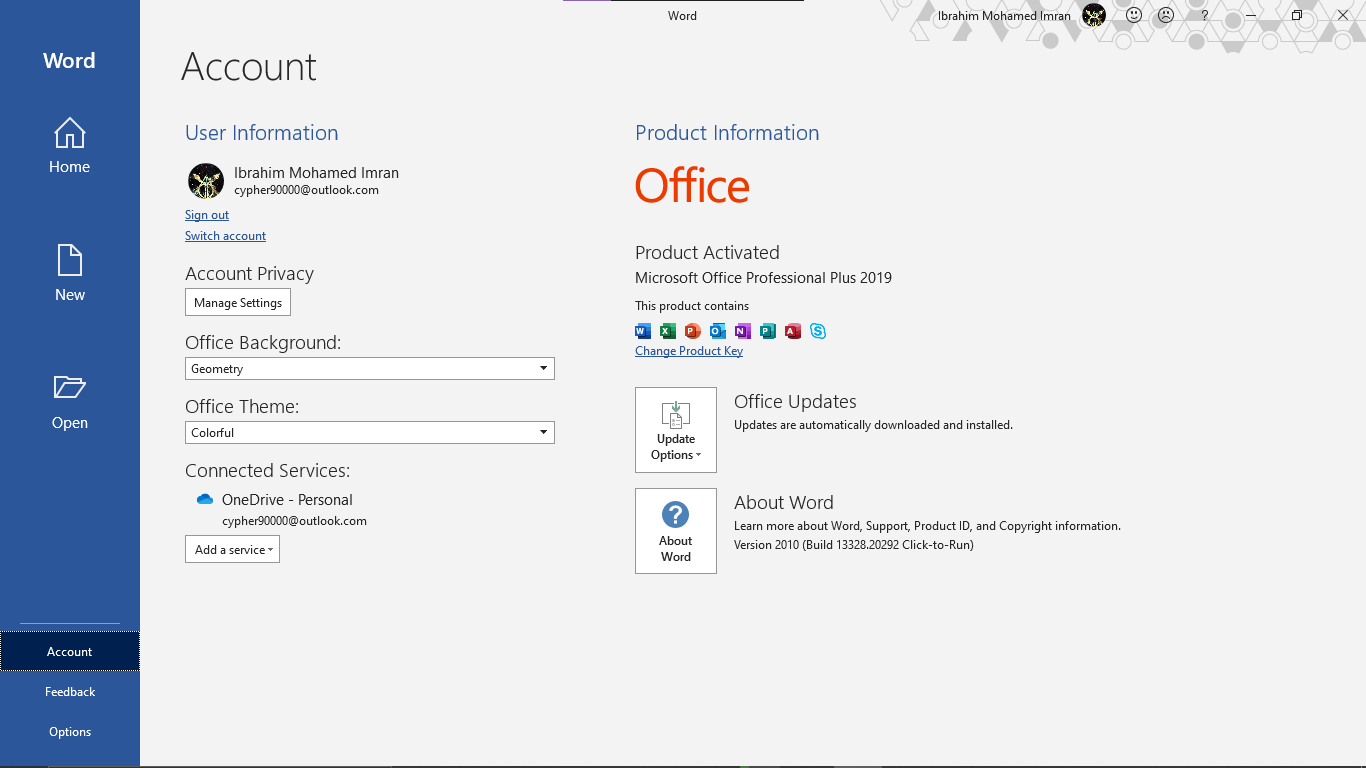This screenshot has height=768, width=1366.
Task: Click the Switch account link
Action: [x=225, y=236]
